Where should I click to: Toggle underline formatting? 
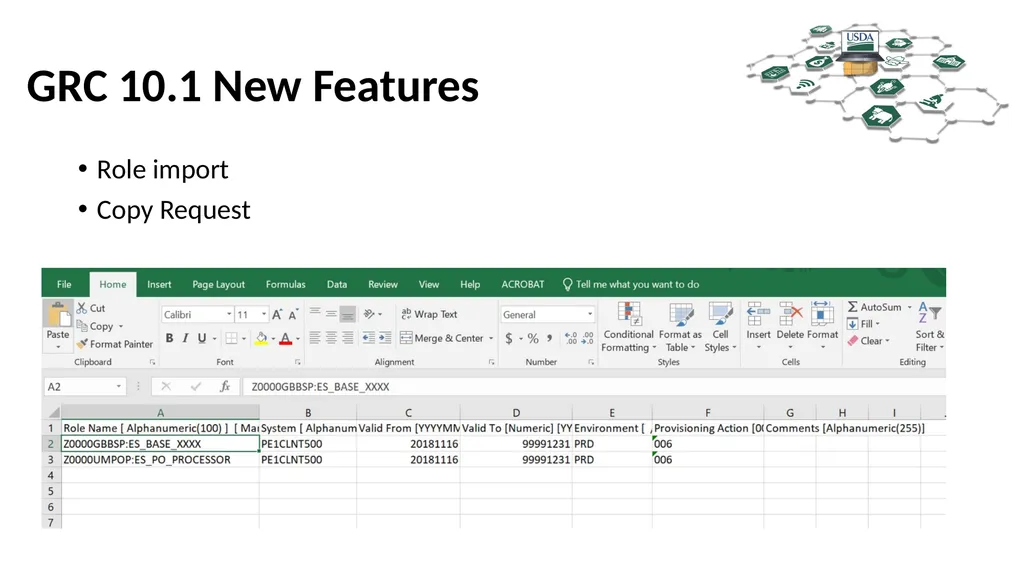click(x=202, y=338)
